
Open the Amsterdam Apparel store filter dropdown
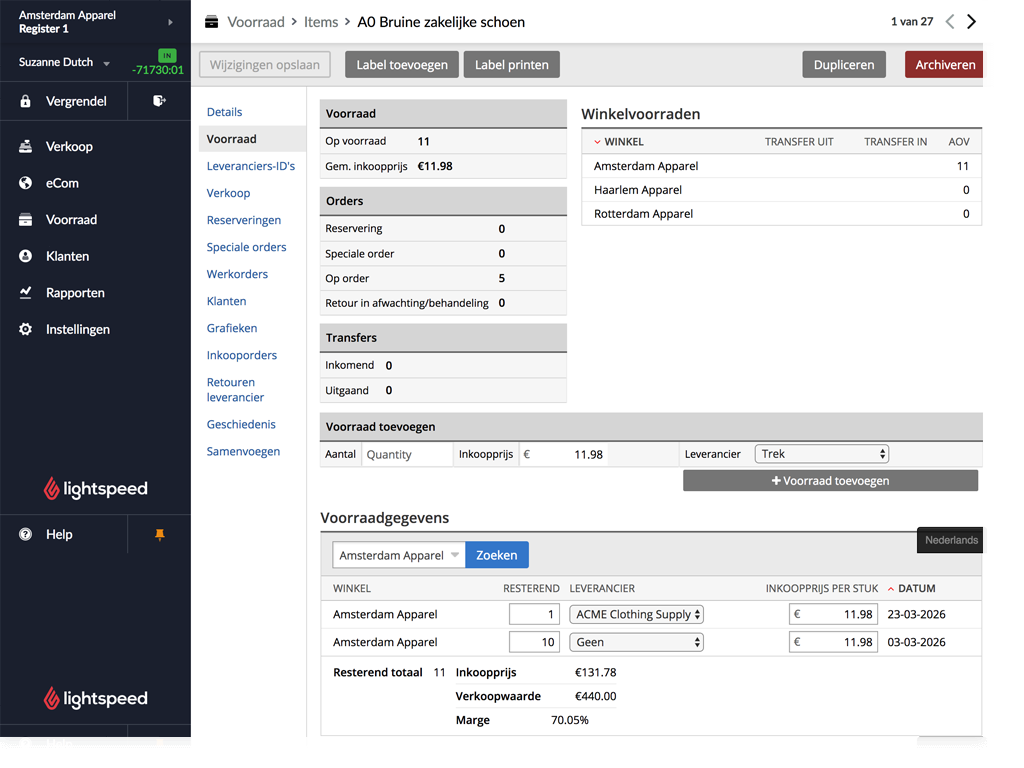399,555
